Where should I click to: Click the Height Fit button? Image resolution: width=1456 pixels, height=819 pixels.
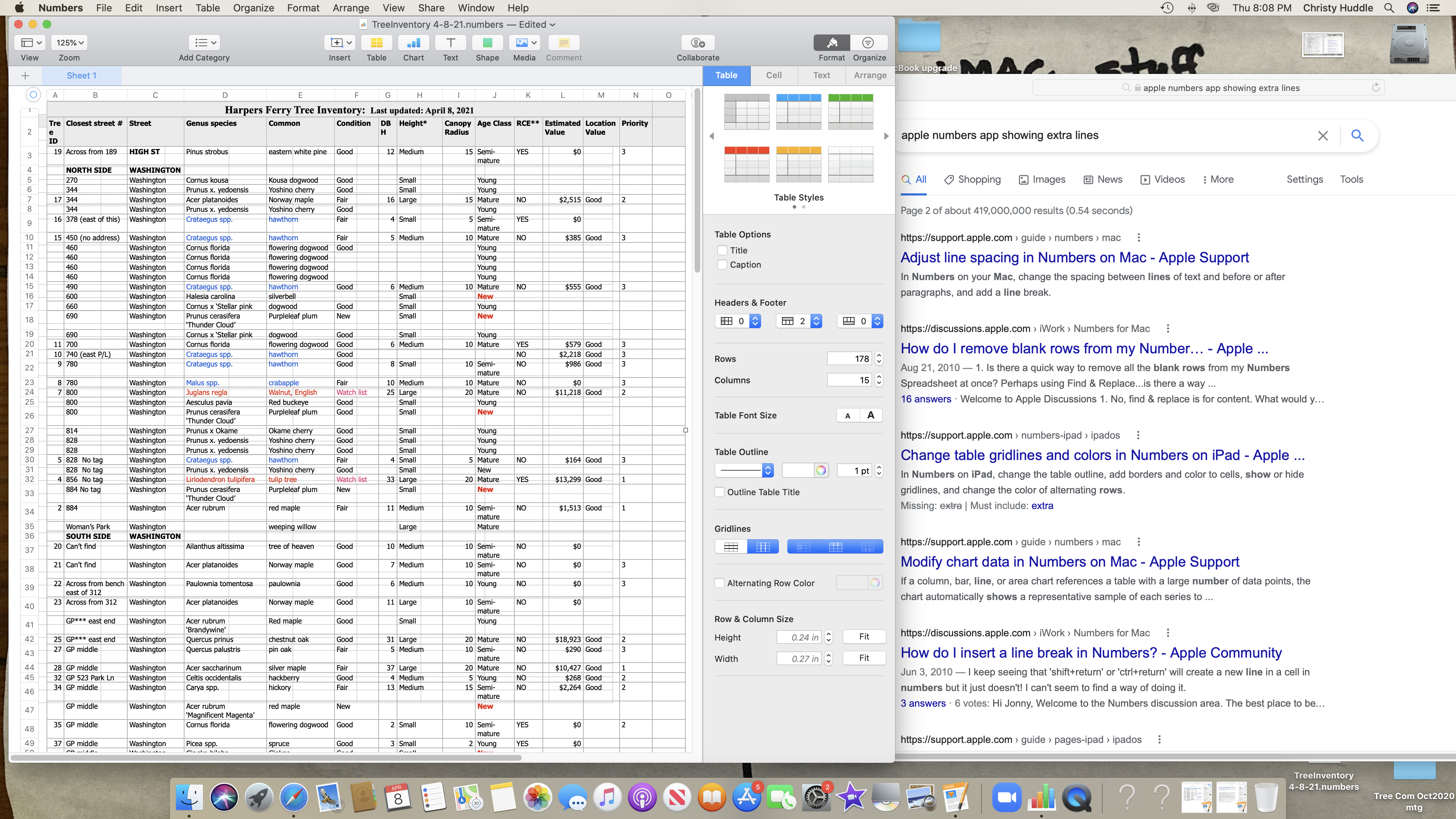(x=864, y=637)
